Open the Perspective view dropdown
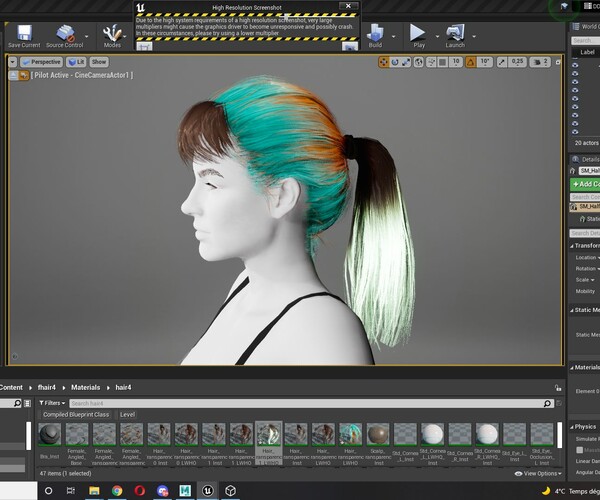600x500 pixels. tap(41, 62)
